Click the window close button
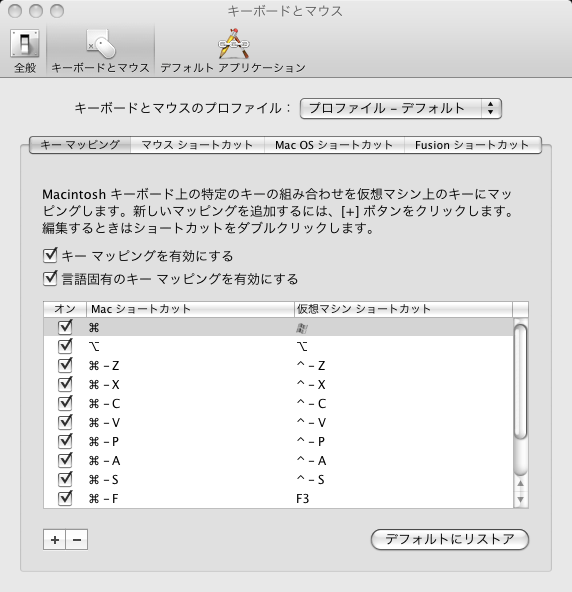Viewport: 572px width, 592px height. point(15,11)
